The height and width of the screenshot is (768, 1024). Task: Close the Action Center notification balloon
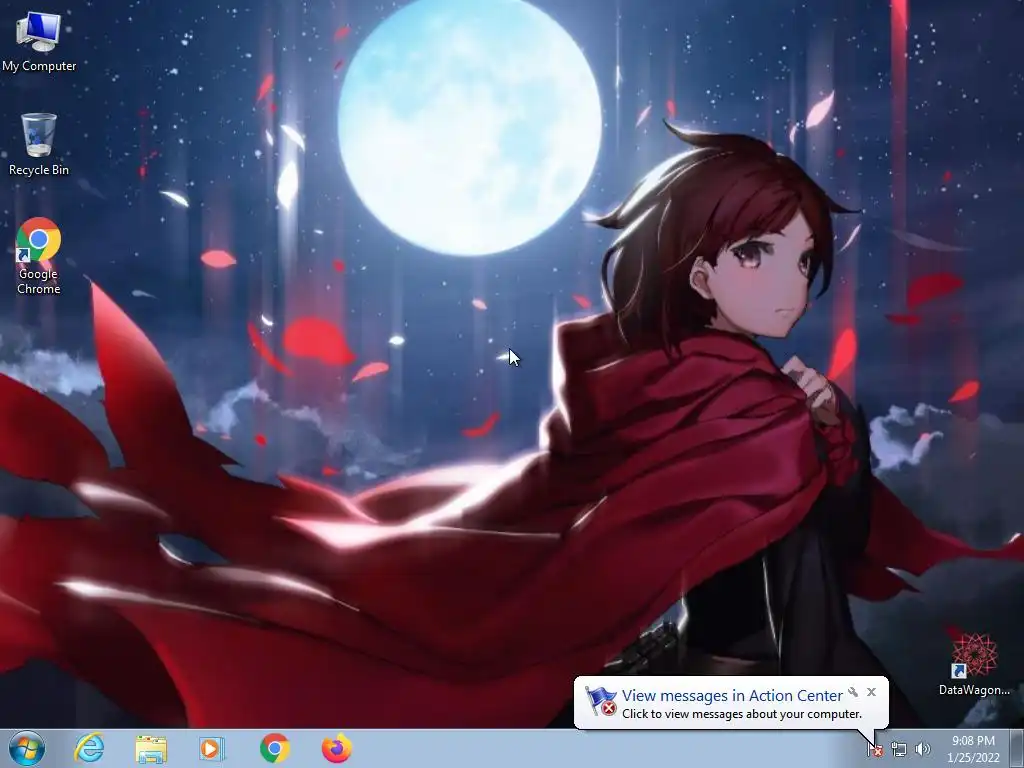coord(871,692)
